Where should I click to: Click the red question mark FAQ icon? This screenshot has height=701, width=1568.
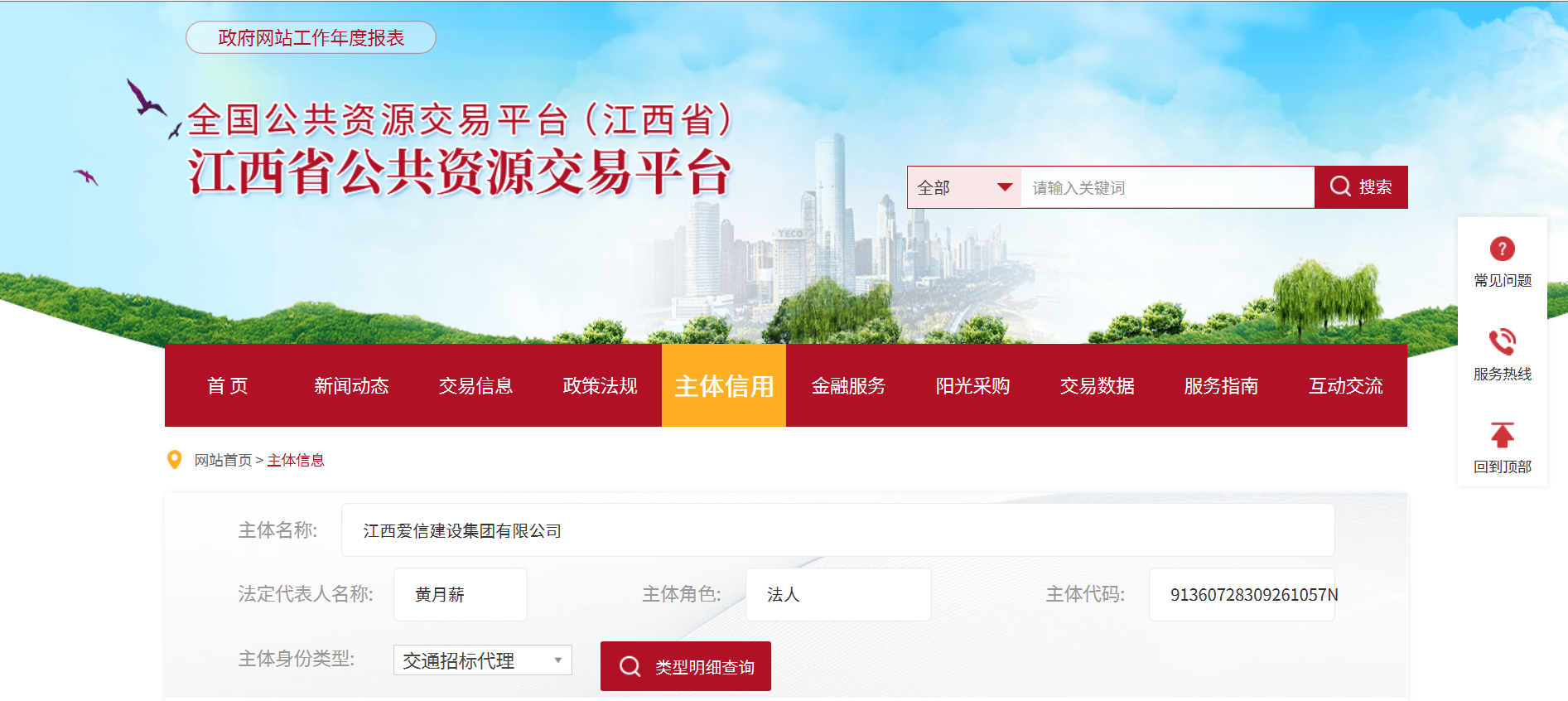tap(1502, 249)
